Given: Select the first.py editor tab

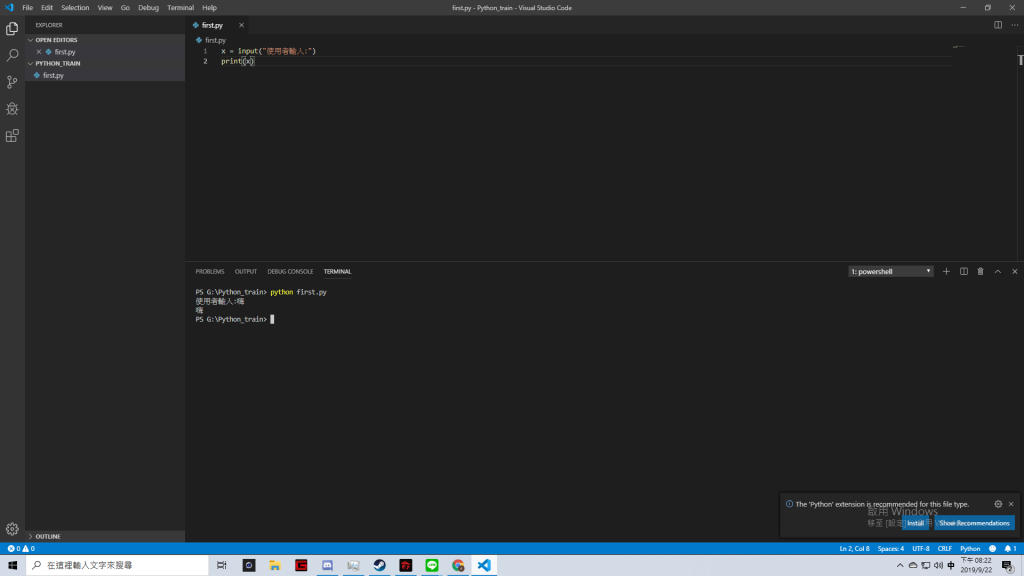Looking at the screenshot, I should coord(212,25).
